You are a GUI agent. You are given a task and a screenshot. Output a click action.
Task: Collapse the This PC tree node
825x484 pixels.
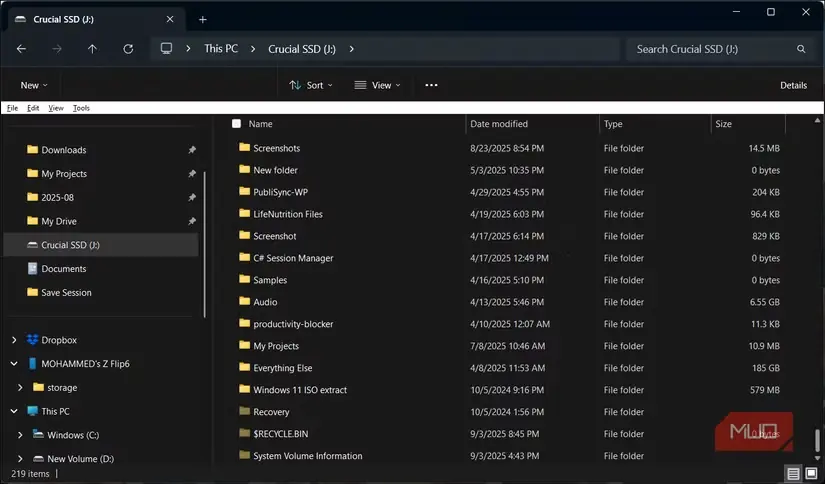pos(14,411)
